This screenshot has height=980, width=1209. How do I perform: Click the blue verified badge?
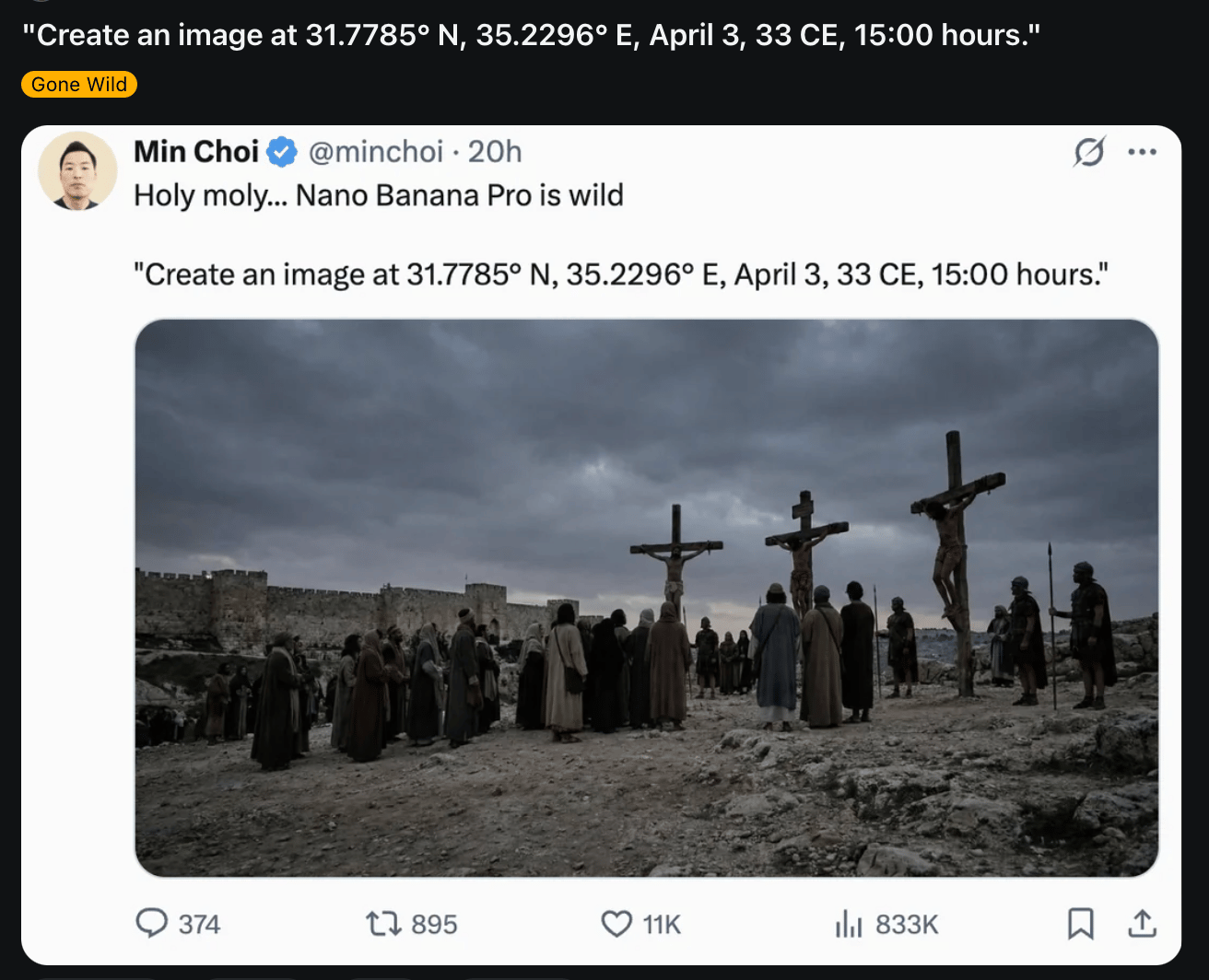pyautogui.click(x=282, y=152)
